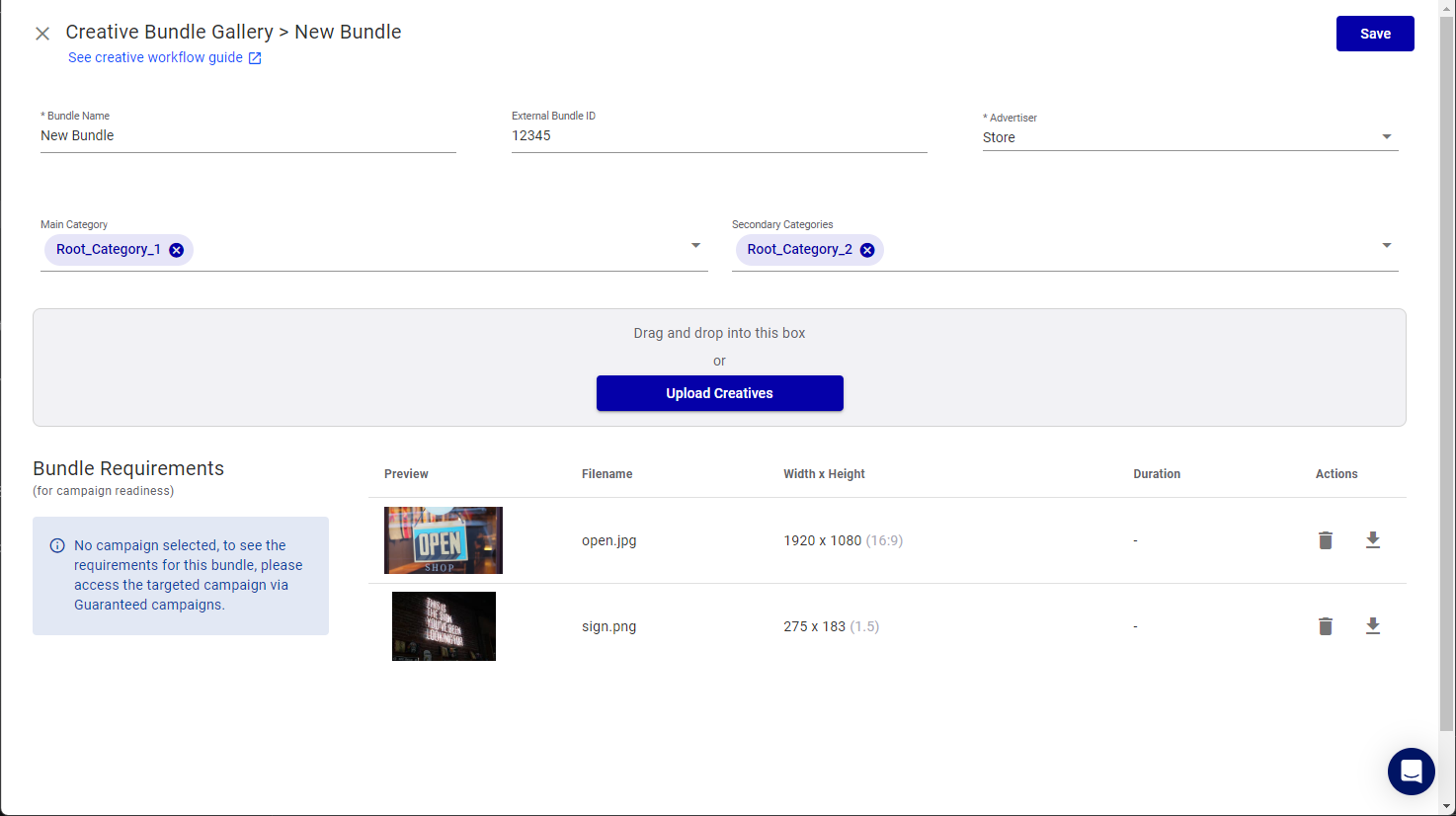Save the new bundle
1456x816 pixels.
click(1374, 34)
